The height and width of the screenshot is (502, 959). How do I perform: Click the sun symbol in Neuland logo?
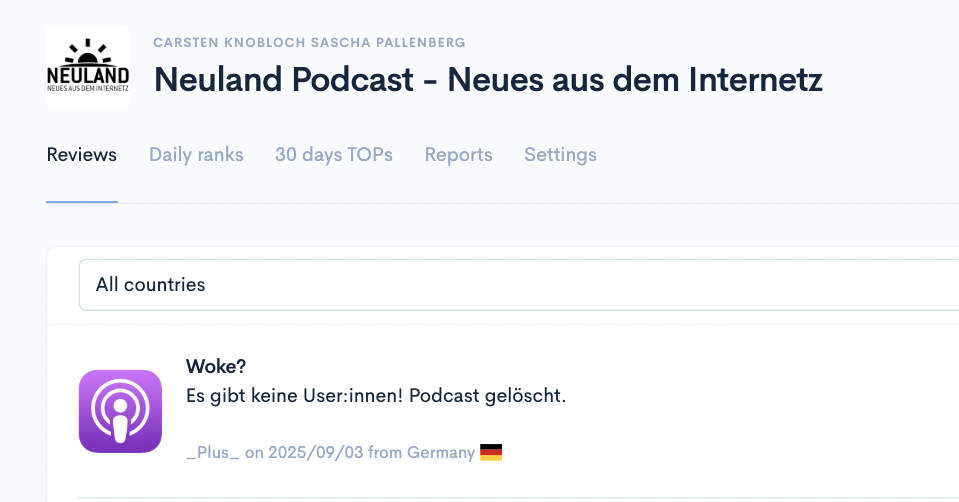pyautogui.click(x=87, y=50)
